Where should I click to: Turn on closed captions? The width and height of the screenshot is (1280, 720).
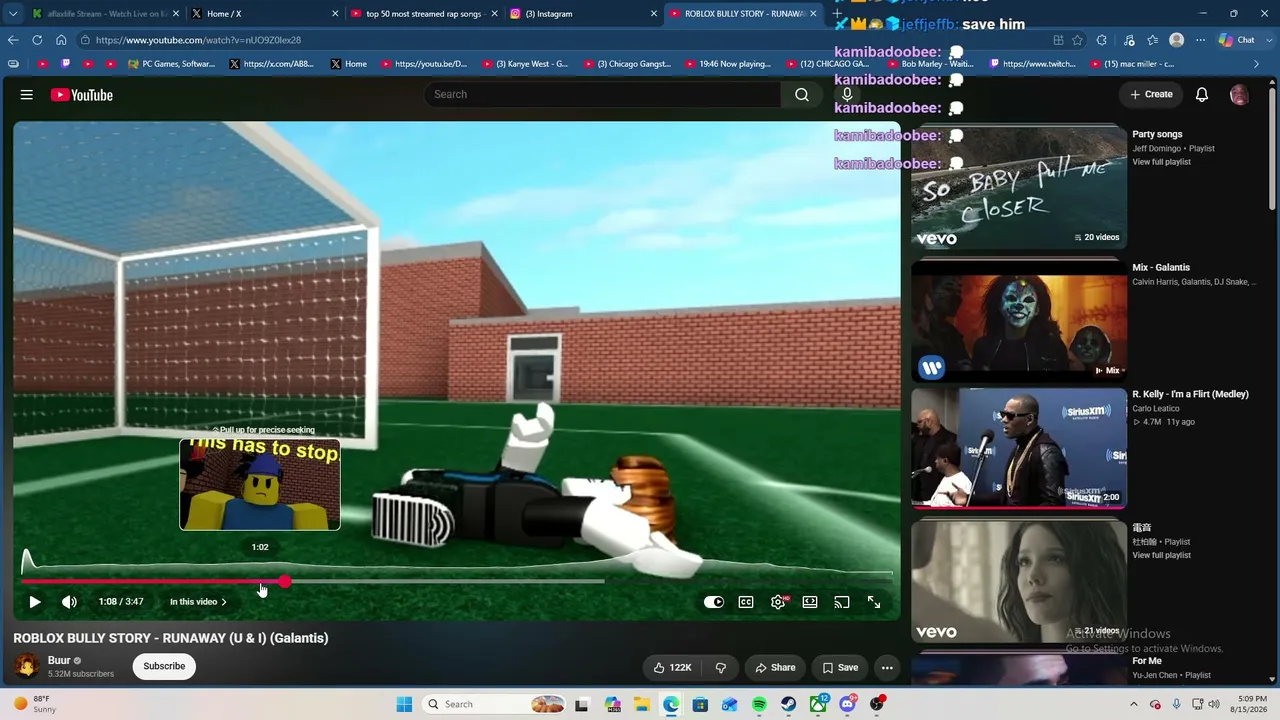tap(746, 602)
